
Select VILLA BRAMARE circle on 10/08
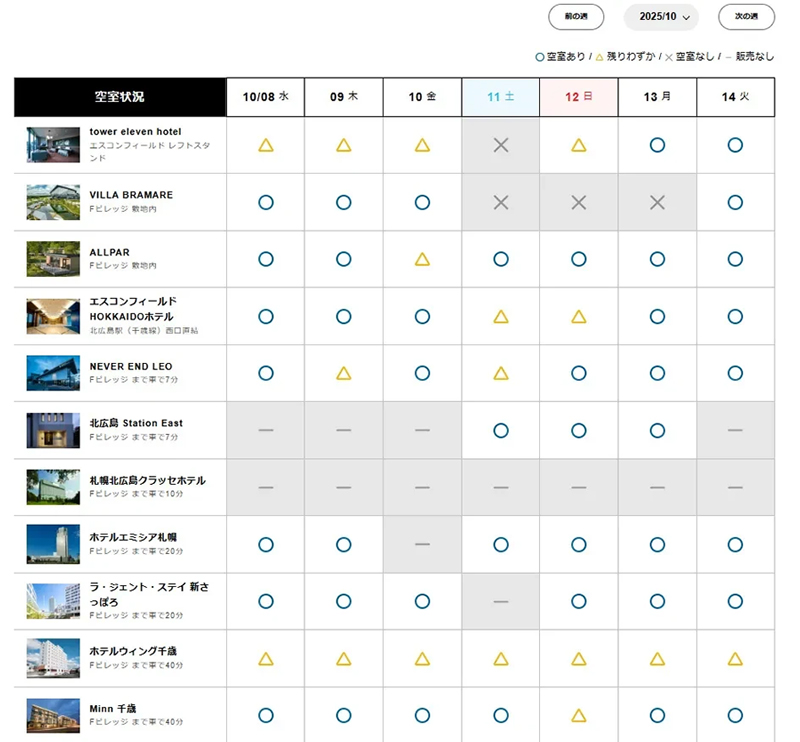point(266,202)
